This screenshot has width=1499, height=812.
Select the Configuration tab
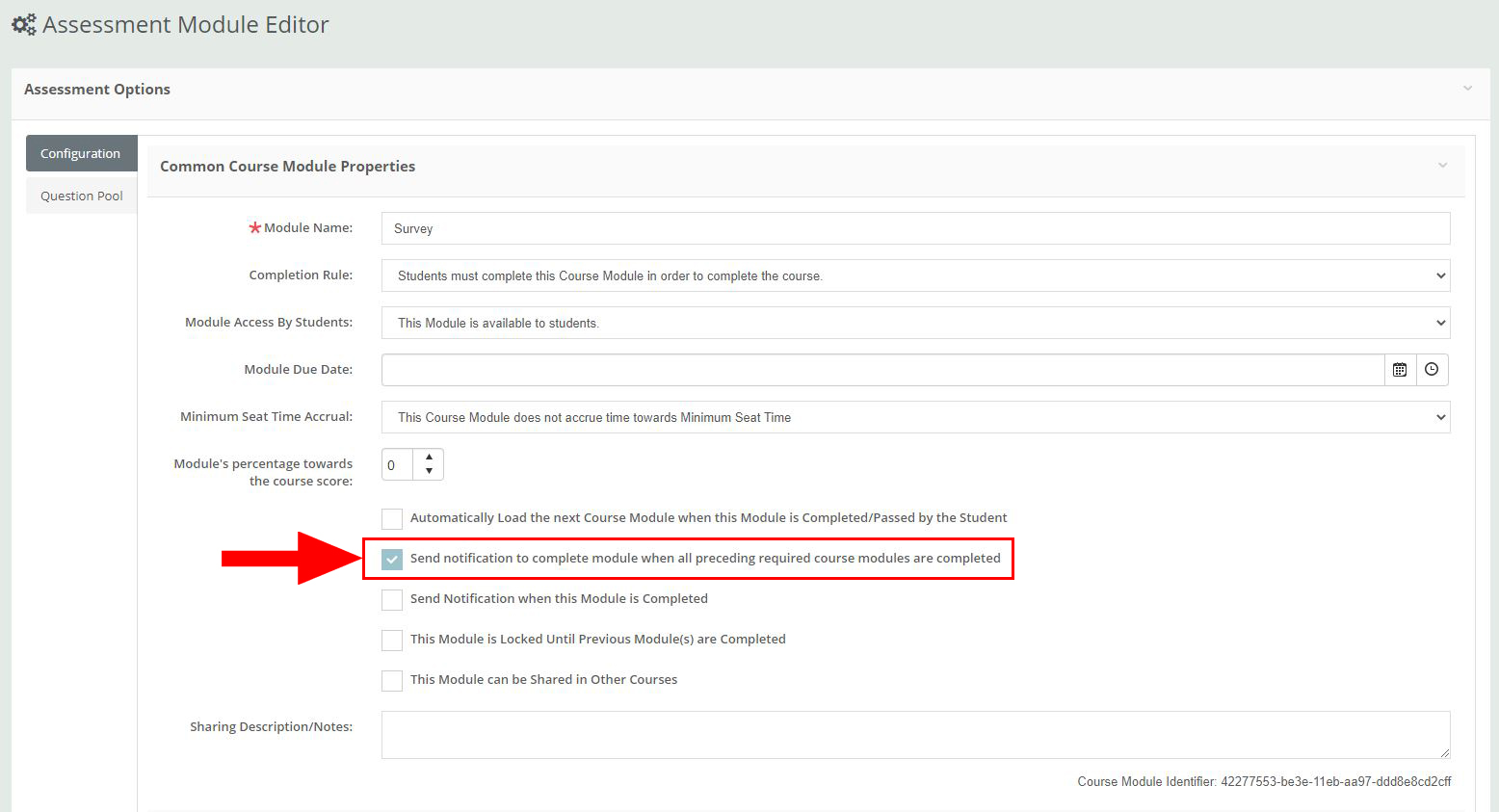(x=81, y=153)
